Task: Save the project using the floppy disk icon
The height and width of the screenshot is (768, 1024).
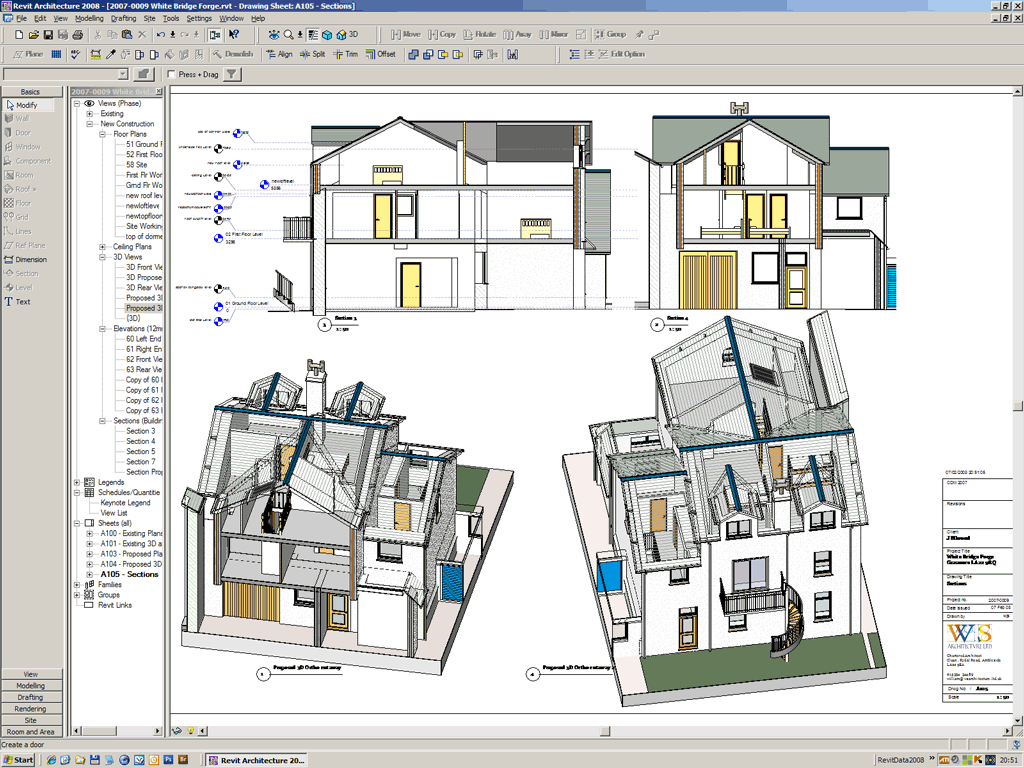Action: coord(48,35)
